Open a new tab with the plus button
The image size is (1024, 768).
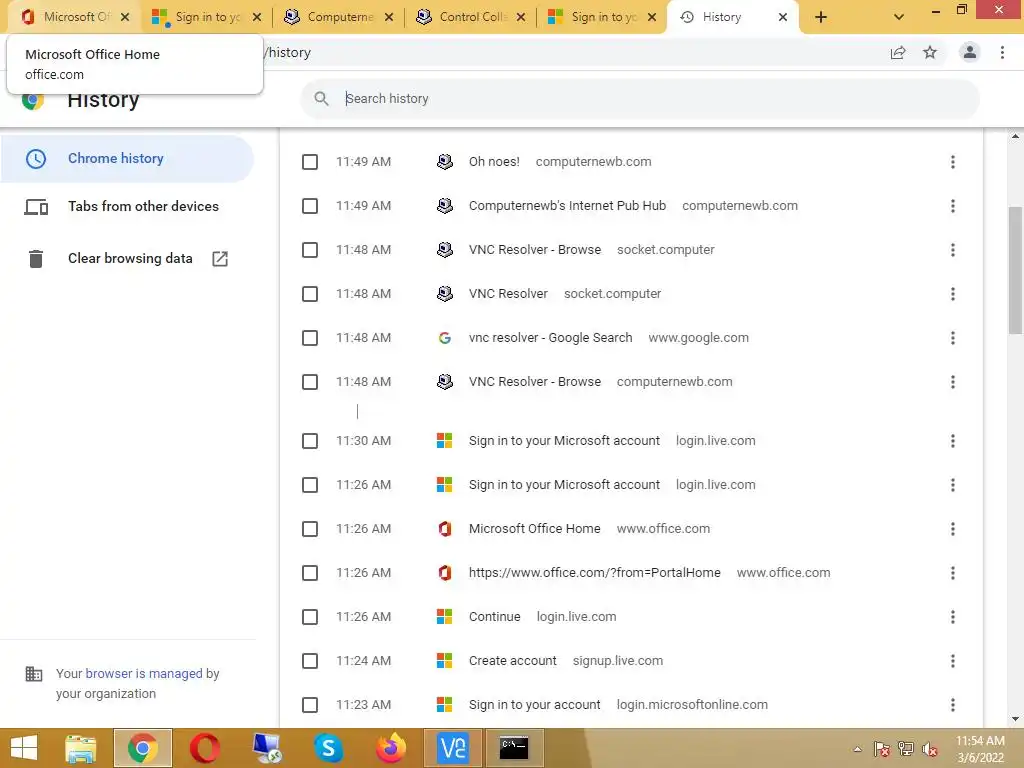coord(821,17)
